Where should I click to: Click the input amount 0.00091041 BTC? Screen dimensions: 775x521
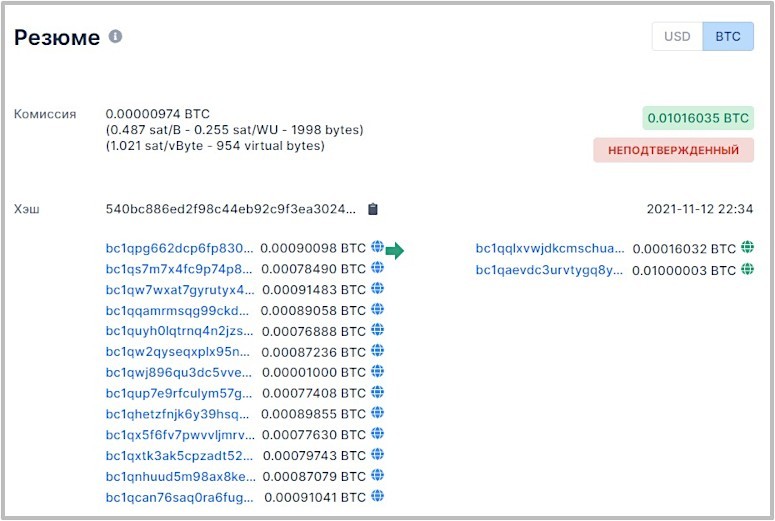pyautogui.click(x=315, y=497)
